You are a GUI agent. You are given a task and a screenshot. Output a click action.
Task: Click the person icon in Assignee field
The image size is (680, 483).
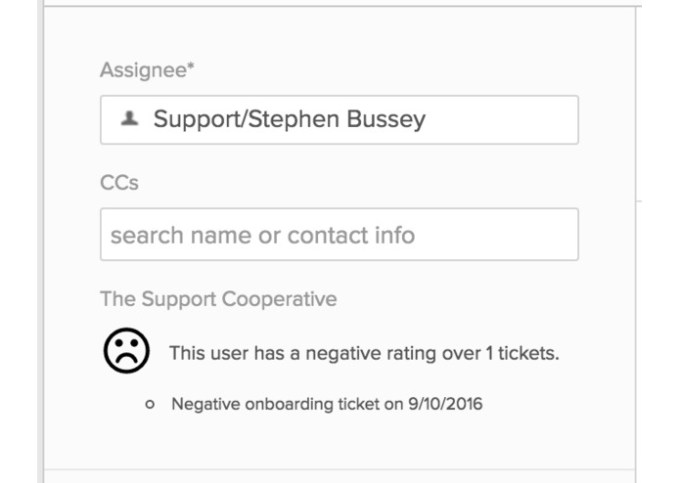click(x=128, y=120)
